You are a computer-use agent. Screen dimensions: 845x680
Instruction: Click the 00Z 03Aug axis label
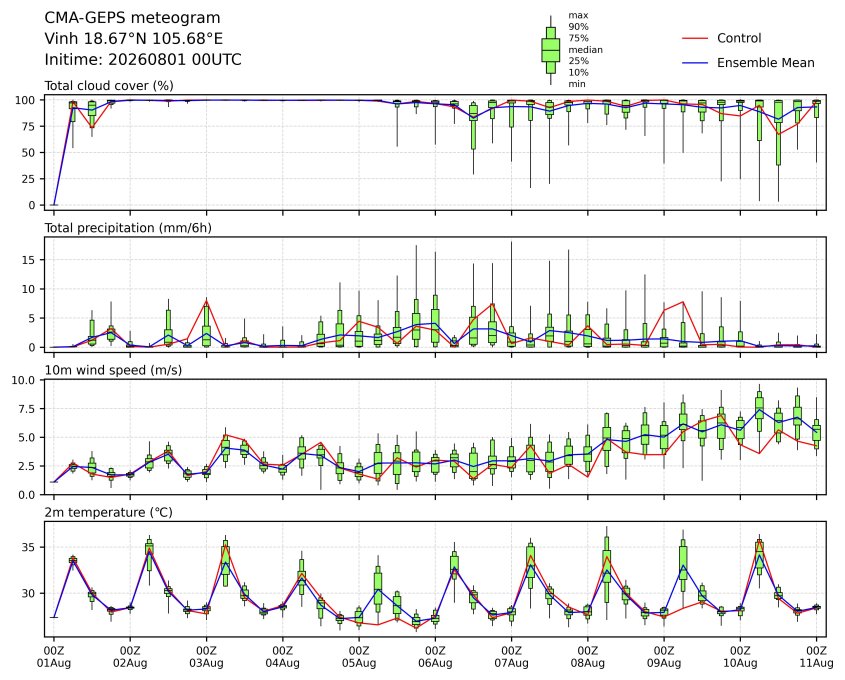206,657
